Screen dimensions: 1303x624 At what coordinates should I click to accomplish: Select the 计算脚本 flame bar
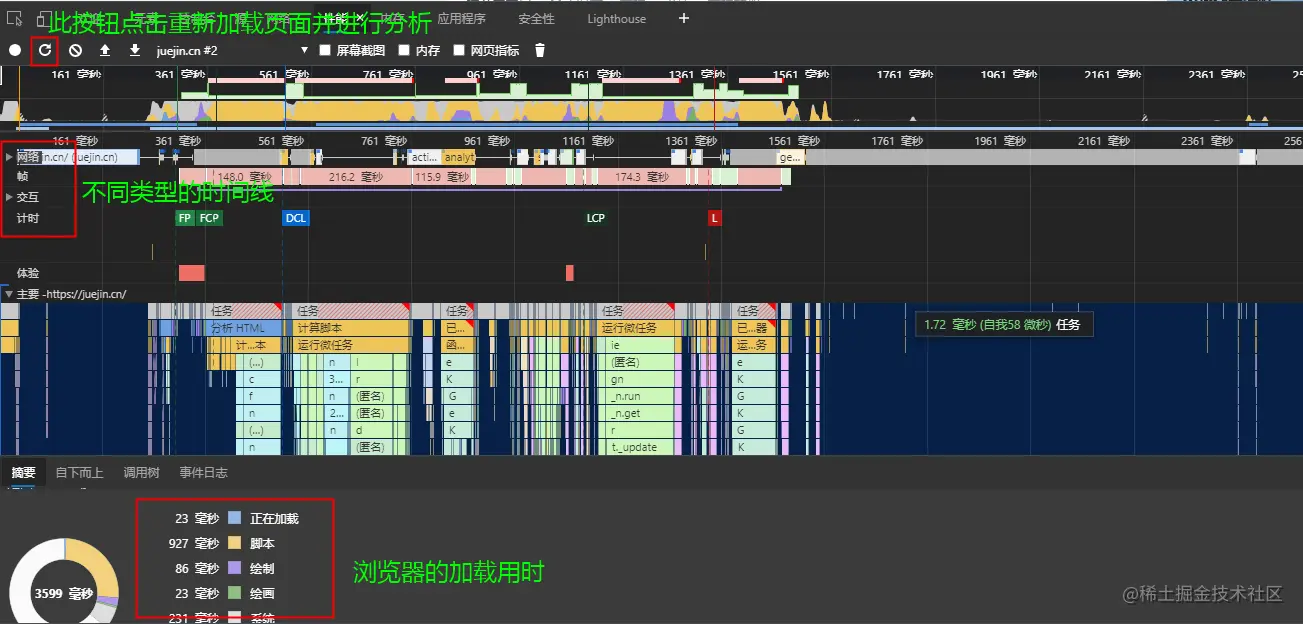click(x=352, y=328)
